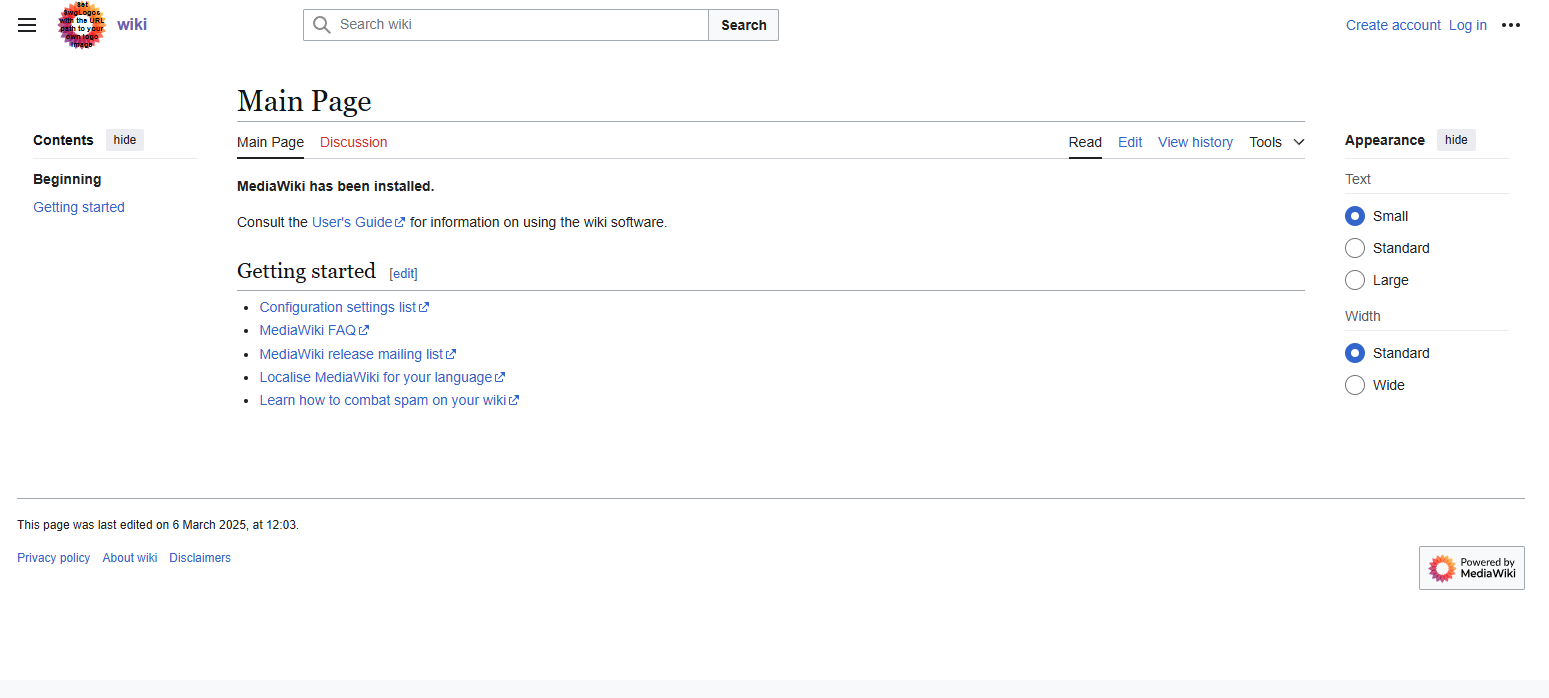Open MediaWiki FAQ link
This screenshot has width=1549, height=698.
pyautogui.click(x=314, y=330)
